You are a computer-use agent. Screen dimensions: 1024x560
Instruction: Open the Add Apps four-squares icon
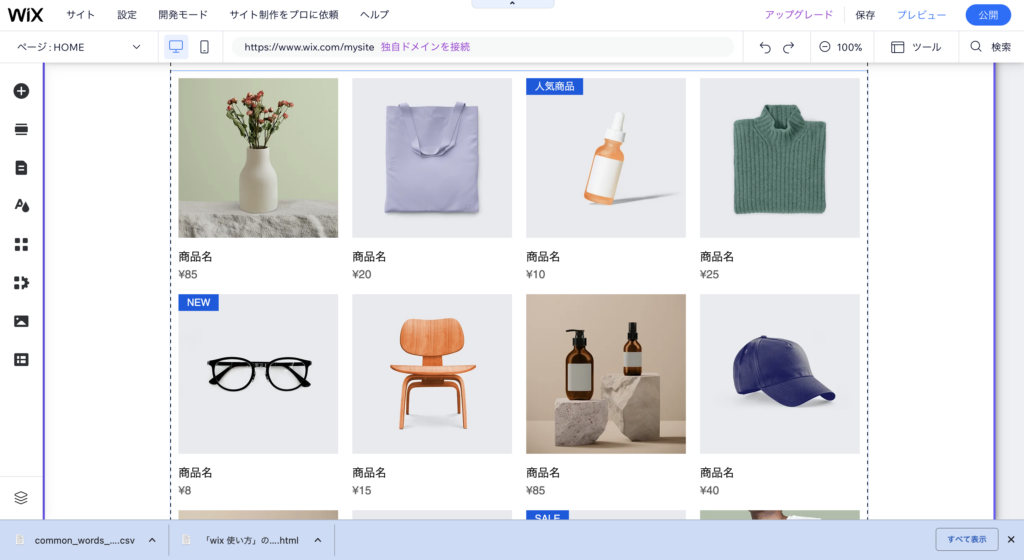click(x=22, y=244)
